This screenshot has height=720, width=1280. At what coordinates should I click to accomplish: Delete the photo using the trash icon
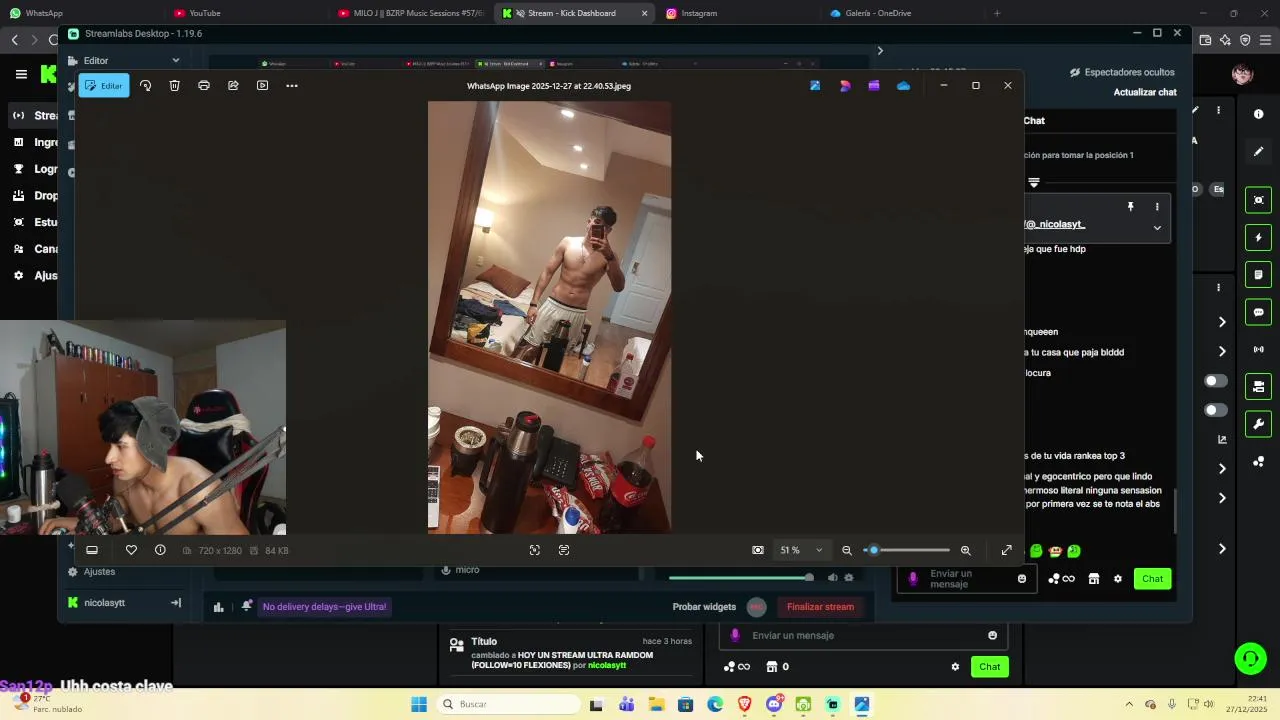click(x=174, y=85)
